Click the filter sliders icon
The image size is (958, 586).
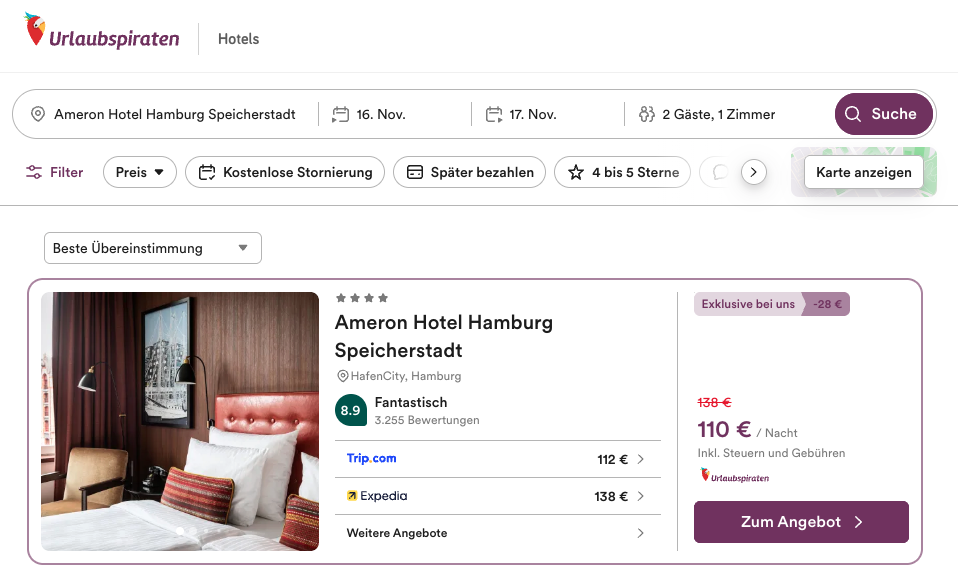click(x=35, y=172)
